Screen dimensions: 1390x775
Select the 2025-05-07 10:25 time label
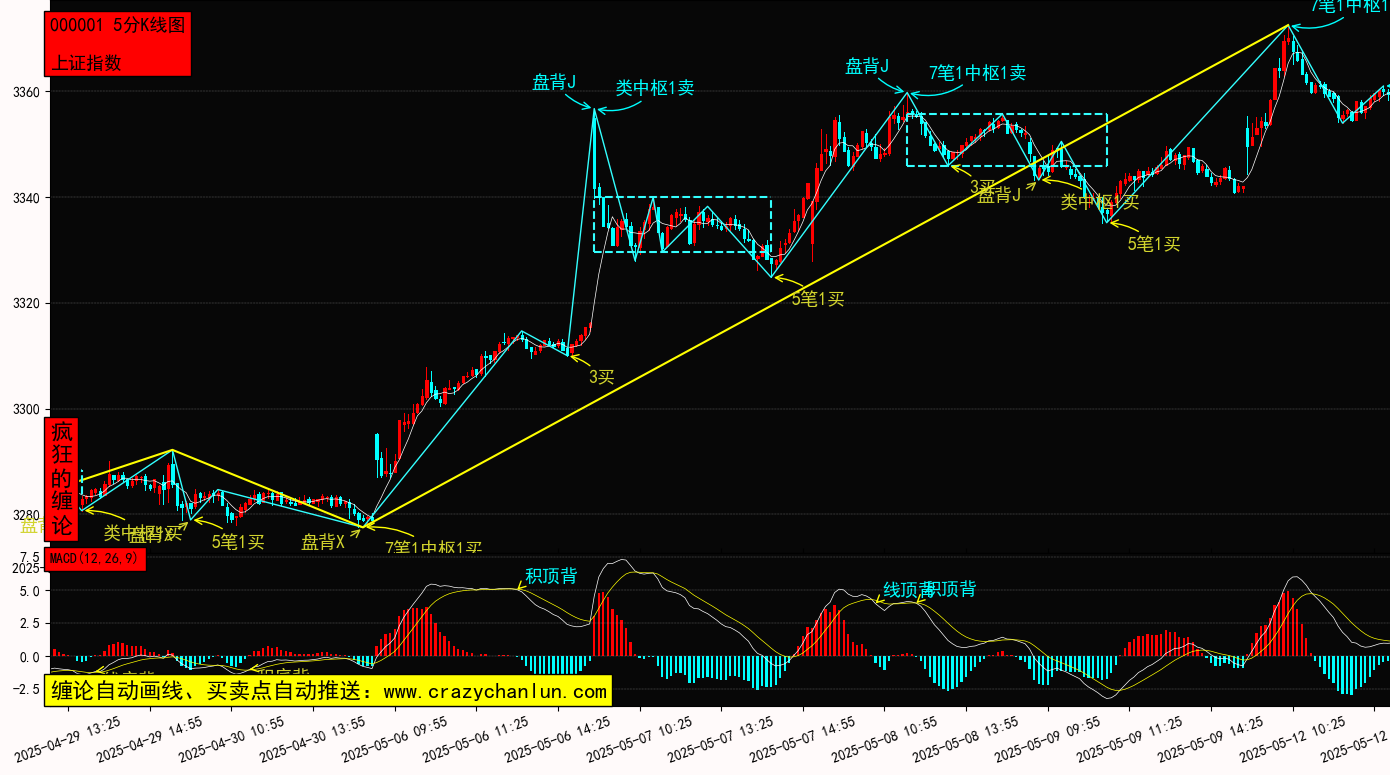point(640,738)
